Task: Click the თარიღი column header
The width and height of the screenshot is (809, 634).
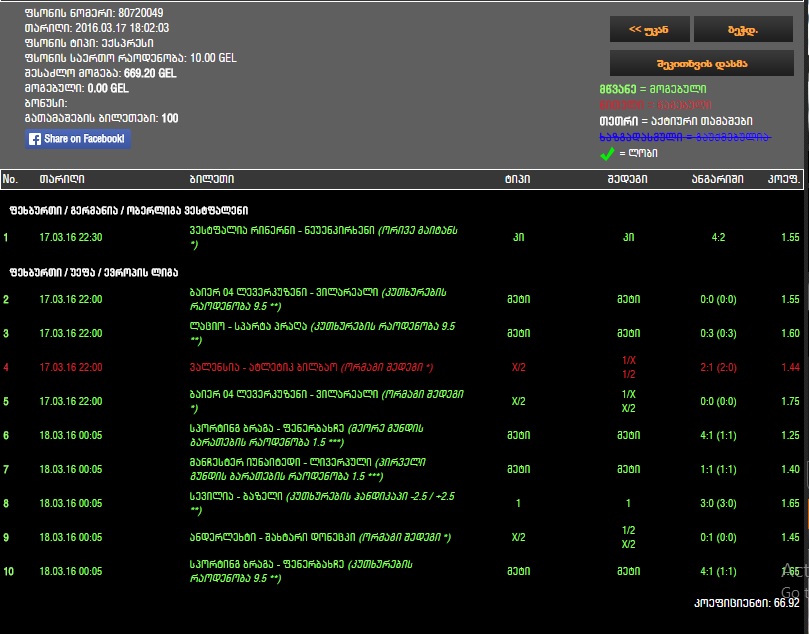Action: (x=61, y=179)
